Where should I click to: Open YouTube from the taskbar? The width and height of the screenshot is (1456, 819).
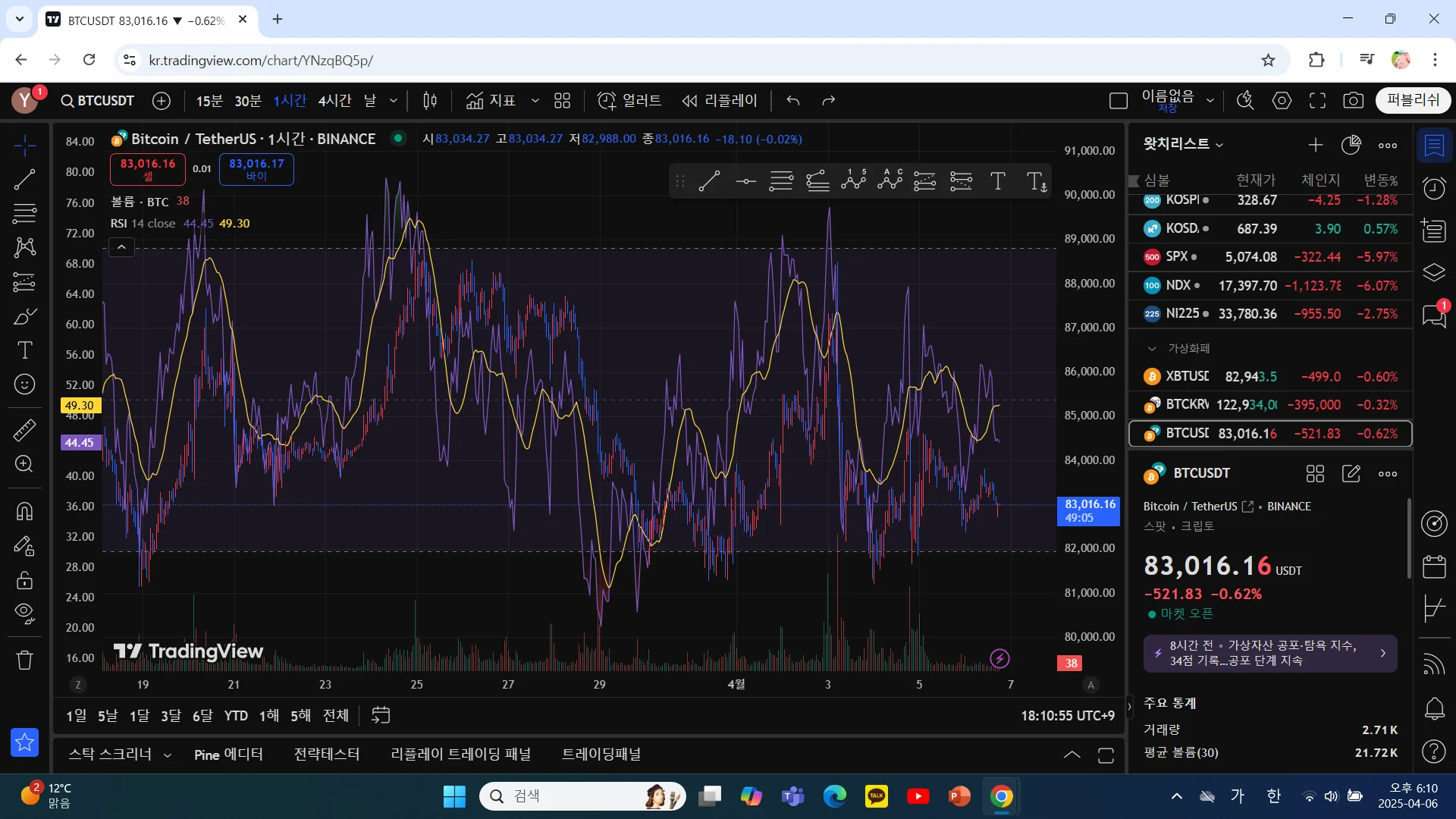pos(918,796)
